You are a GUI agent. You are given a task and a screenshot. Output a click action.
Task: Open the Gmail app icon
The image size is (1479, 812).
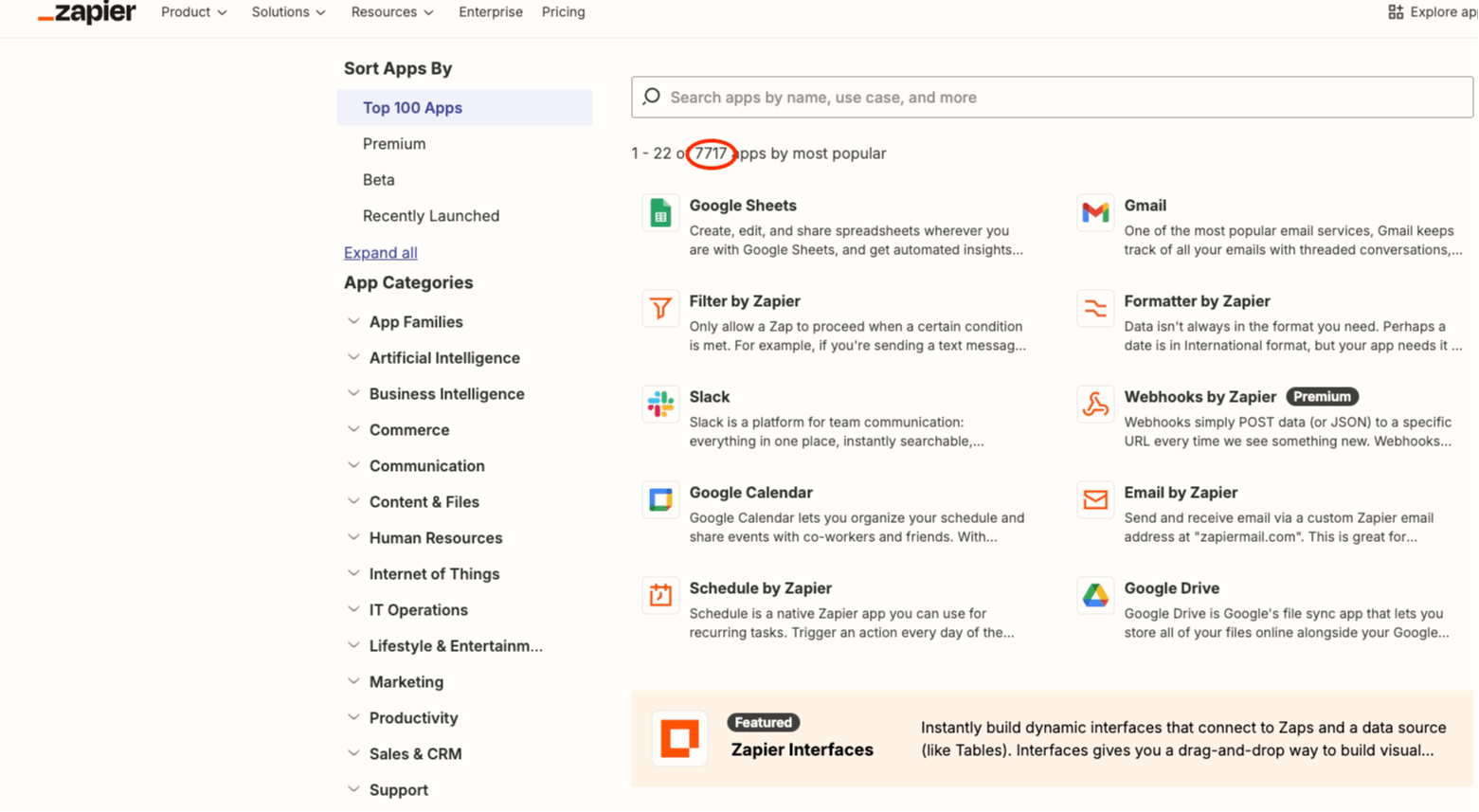click(x=1095, y=213)
